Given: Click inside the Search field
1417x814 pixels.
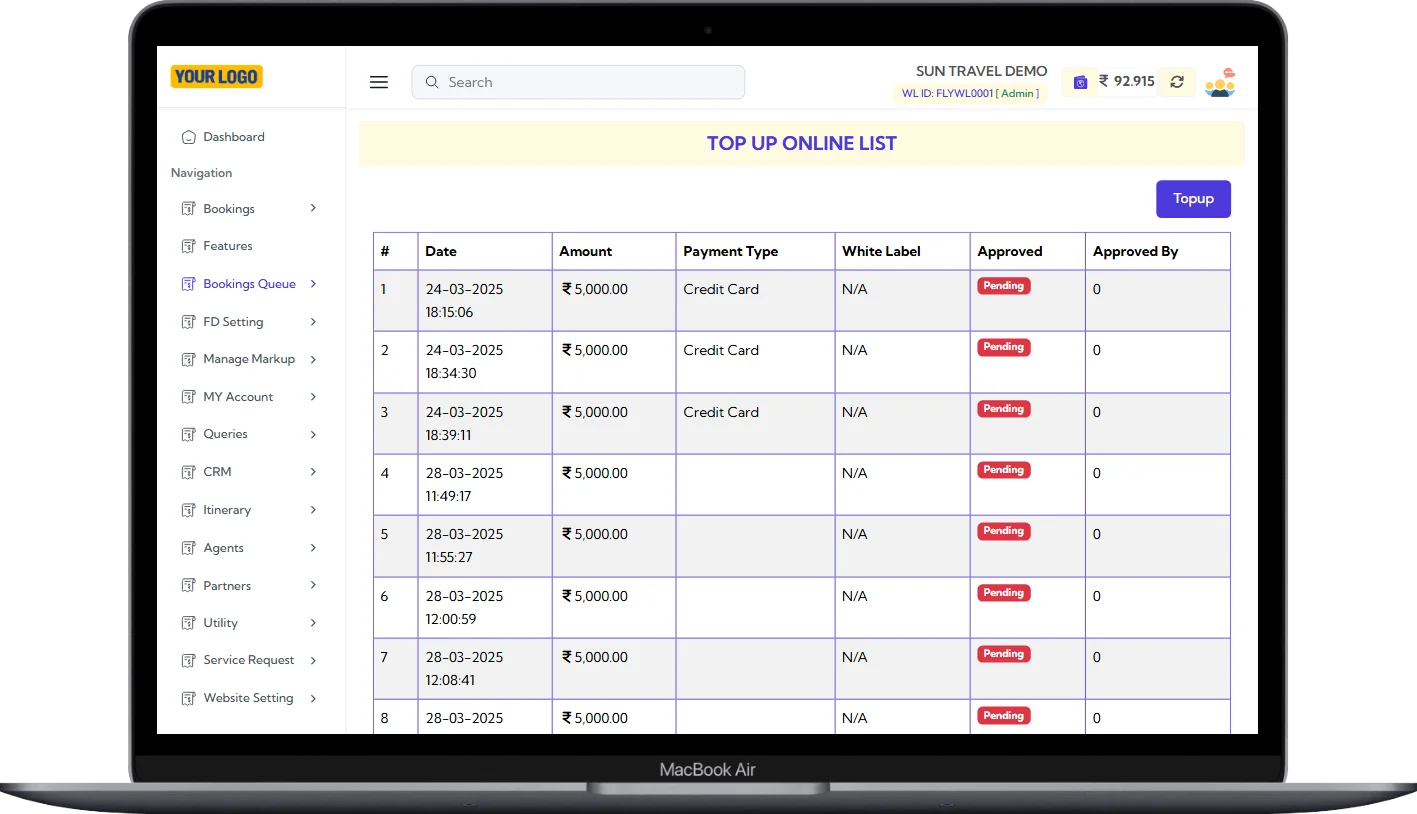Looking at the screenshot, I should [x=590, y=82].
